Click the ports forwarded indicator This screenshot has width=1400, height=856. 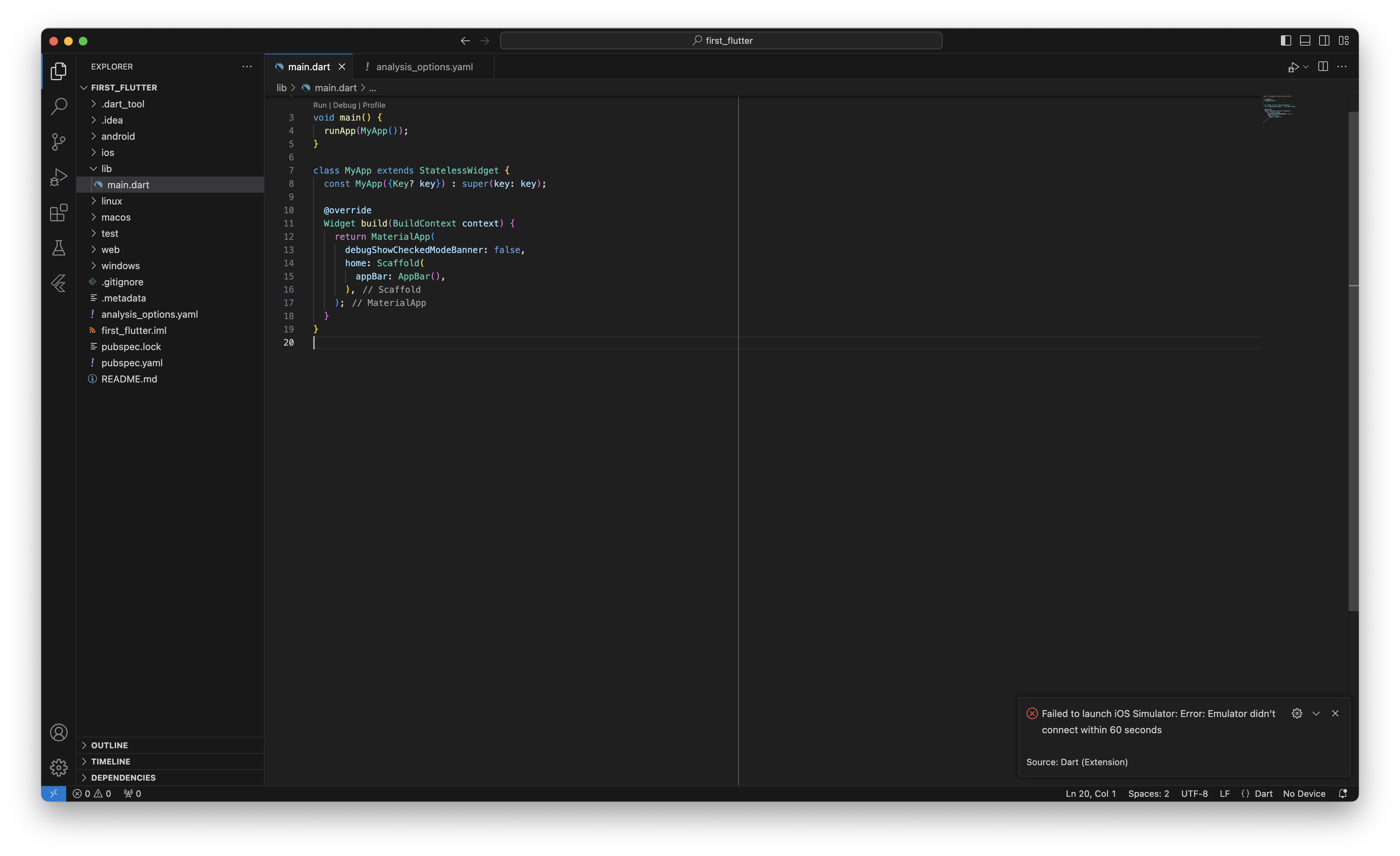(x=132, y=793)
